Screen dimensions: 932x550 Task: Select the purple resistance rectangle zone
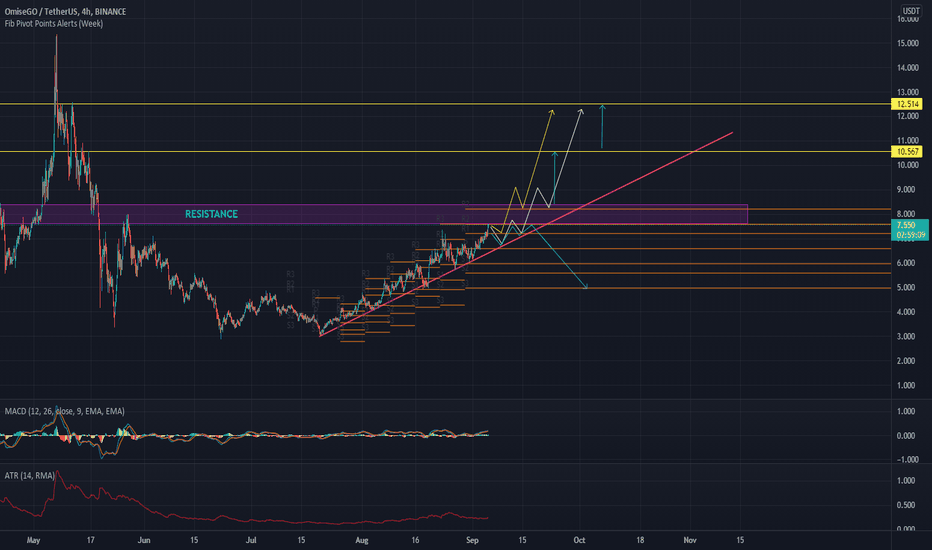tap(373, 214)
